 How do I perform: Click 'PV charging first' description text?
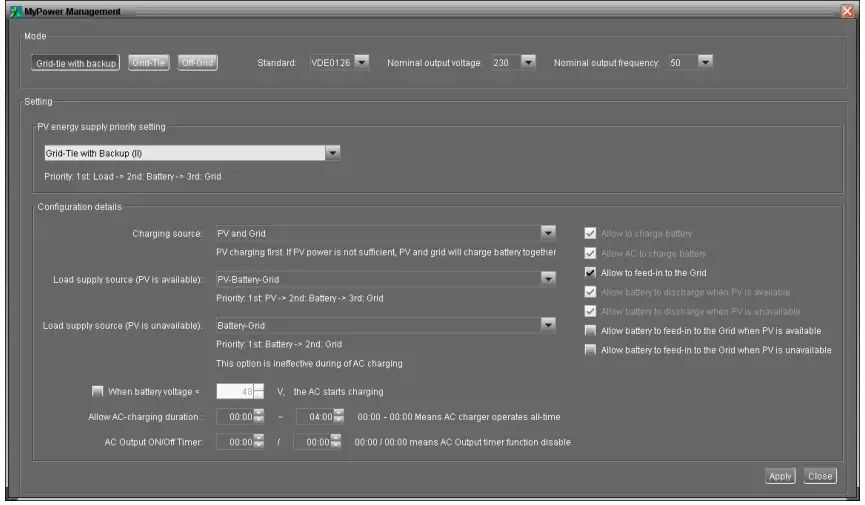point(386,252)
